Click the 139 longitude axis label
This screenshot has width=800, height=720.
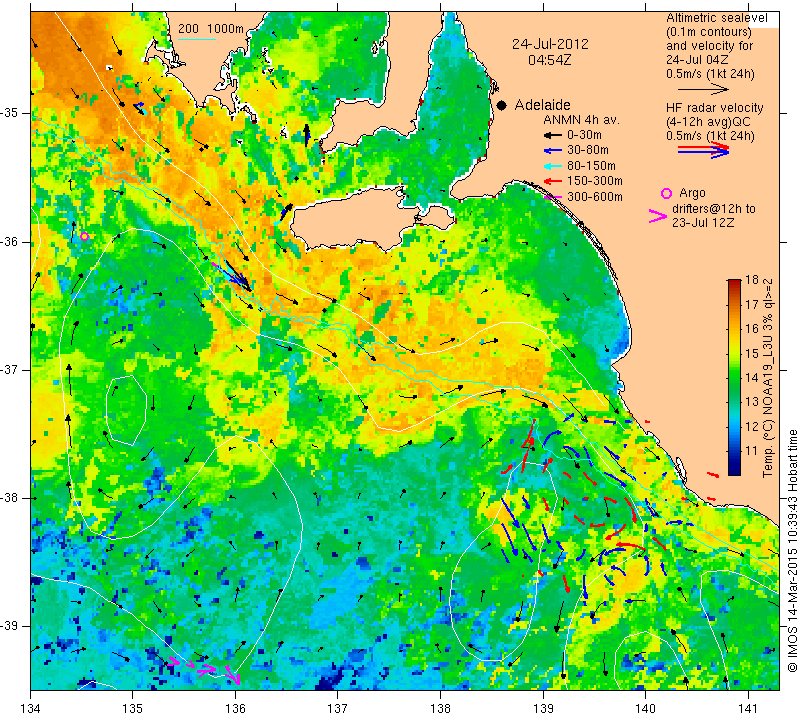543,709
